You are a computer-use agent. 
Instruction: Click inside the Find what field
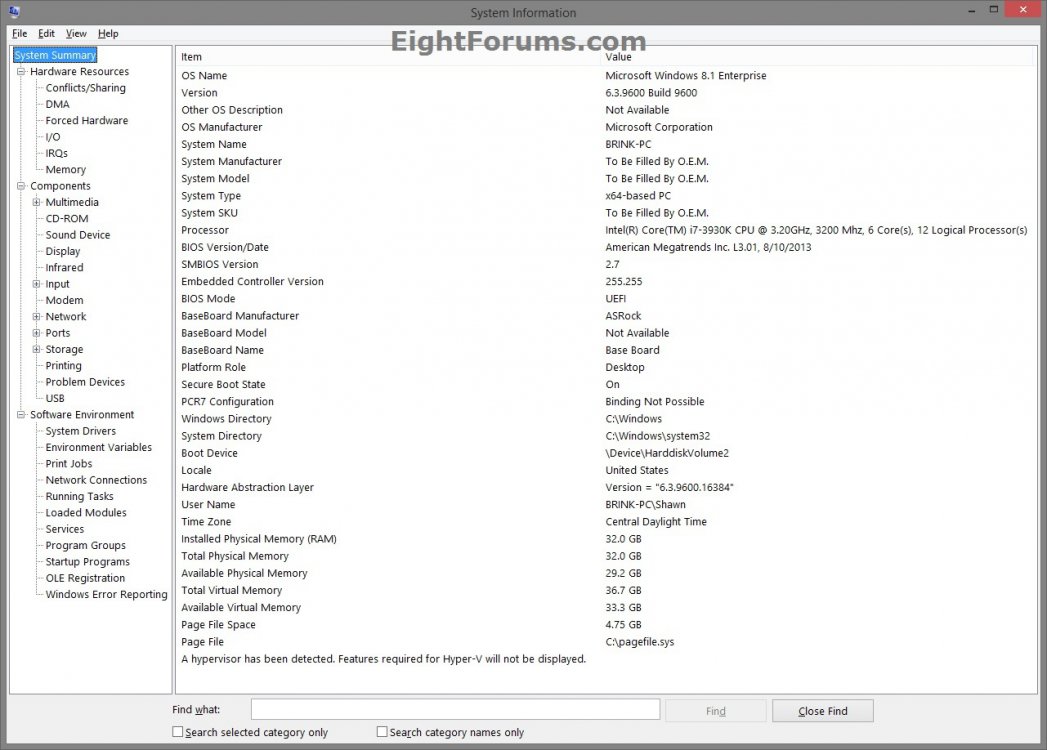pyautogui.click(x=455, y=709)
